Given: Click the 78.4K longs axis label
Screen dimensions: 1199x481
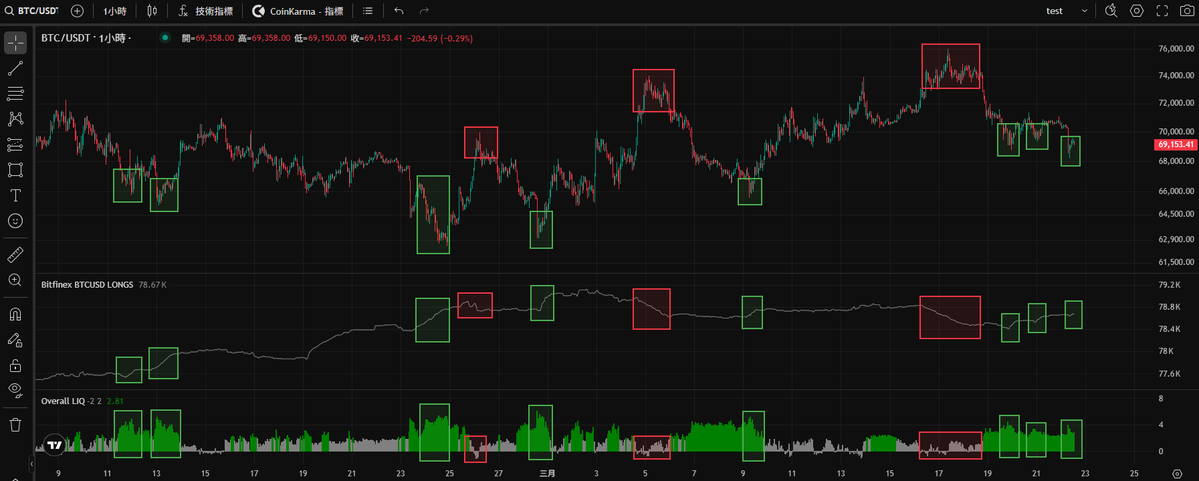Looking at the screenshot, I should coord(1169,330).
